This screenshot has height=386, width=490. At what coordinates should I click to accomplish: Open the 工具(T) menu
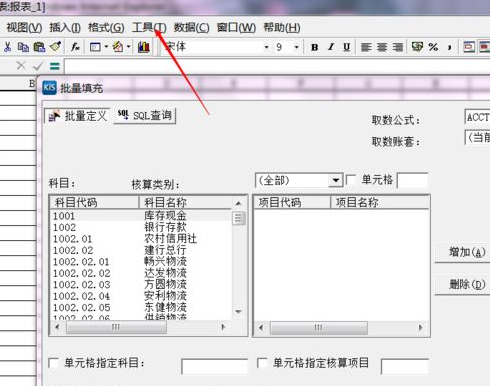tap(149, 28)
